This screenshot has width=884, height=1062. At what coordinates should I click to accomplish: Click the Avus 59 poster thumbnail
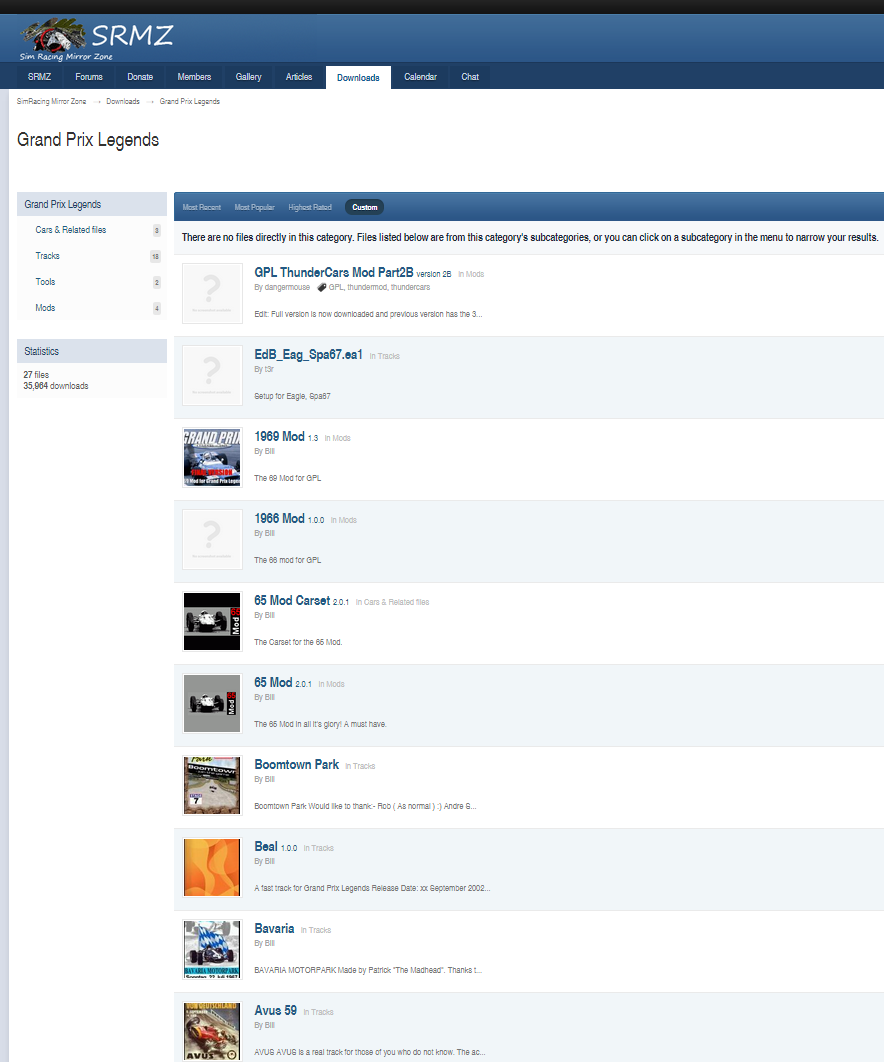point(212,1031)
